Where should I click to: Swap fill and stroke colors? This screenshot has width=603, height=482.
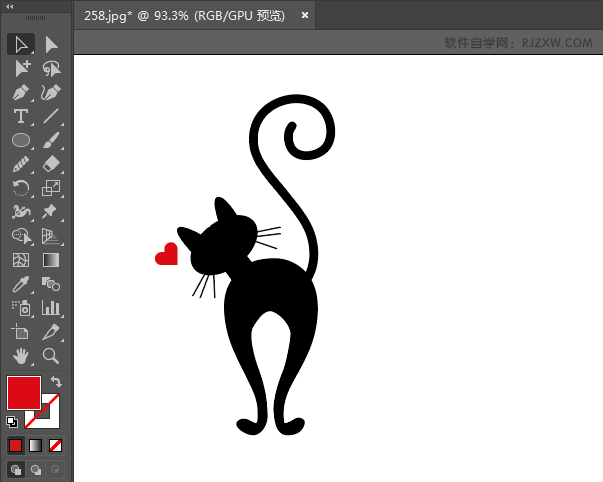coord(56,382)
